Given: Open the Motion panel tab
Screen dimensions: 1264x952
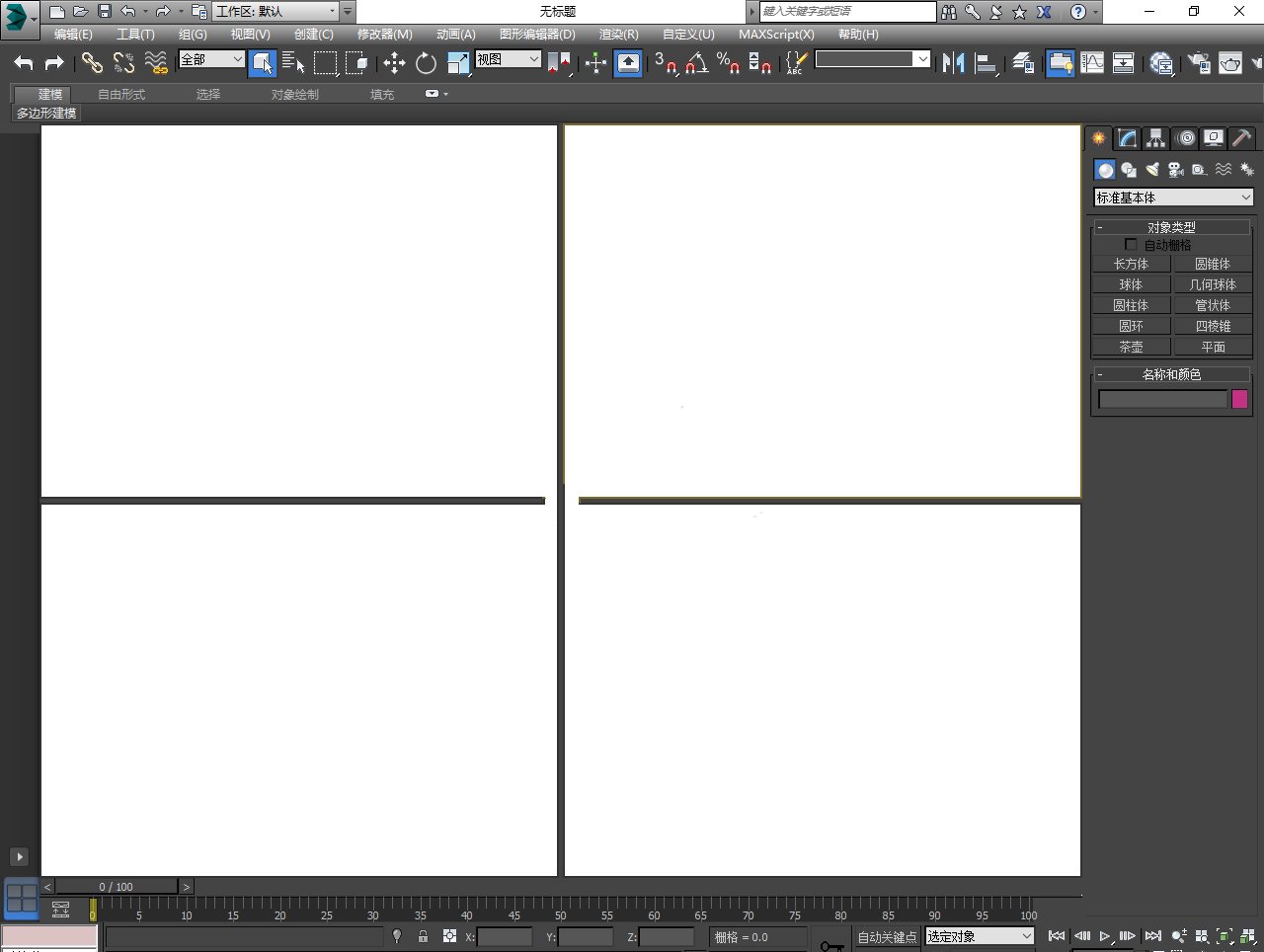Looking at the screenshot, I should (1186, 138).
